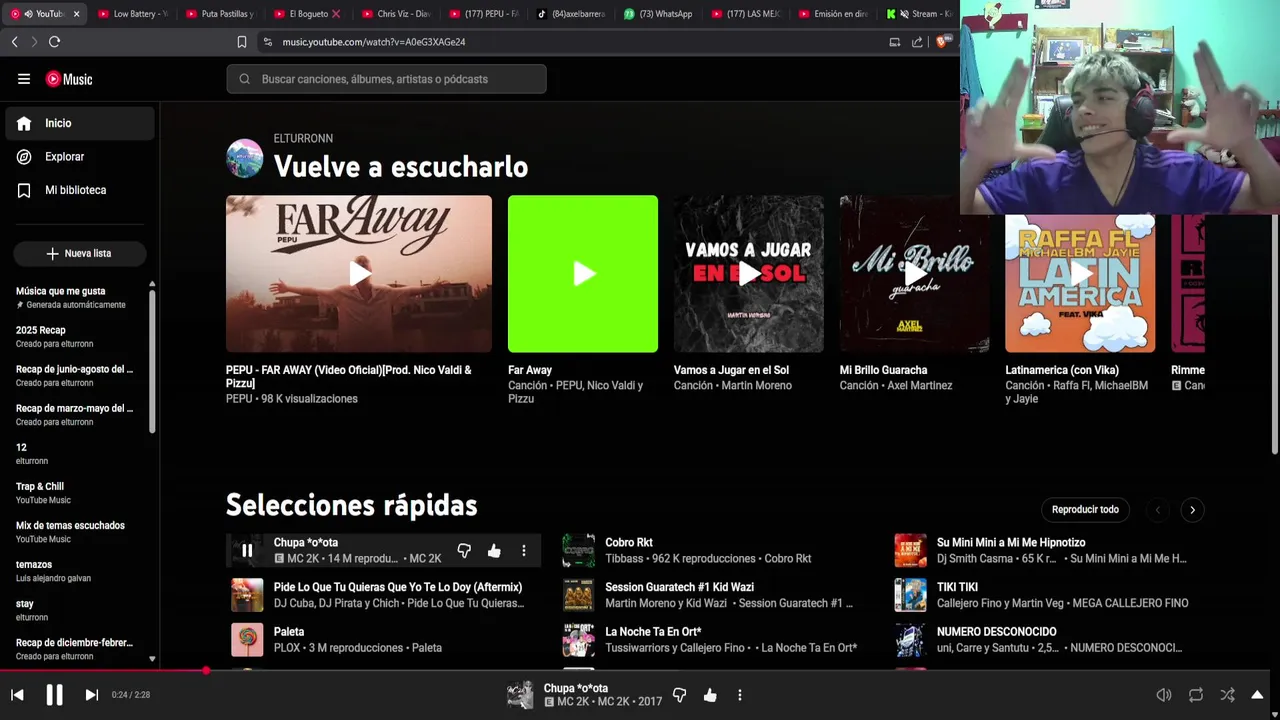Play the Paleta song cover
1280x720 pixels.
(x=247, y=640)
